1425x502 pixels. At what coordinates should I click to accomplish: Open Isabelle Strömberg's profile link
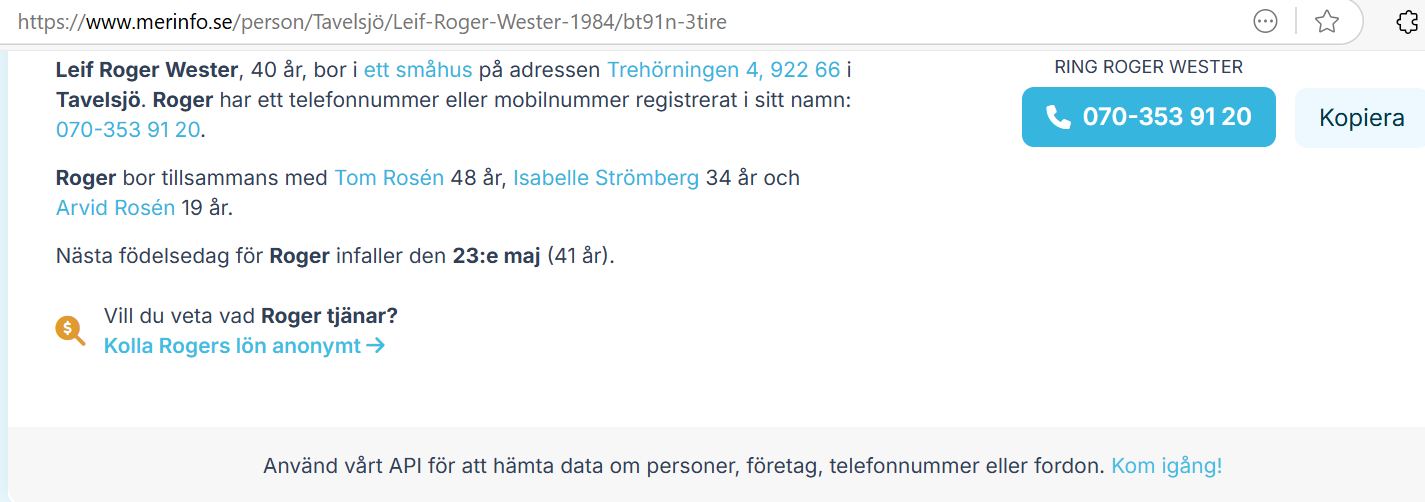606,178
